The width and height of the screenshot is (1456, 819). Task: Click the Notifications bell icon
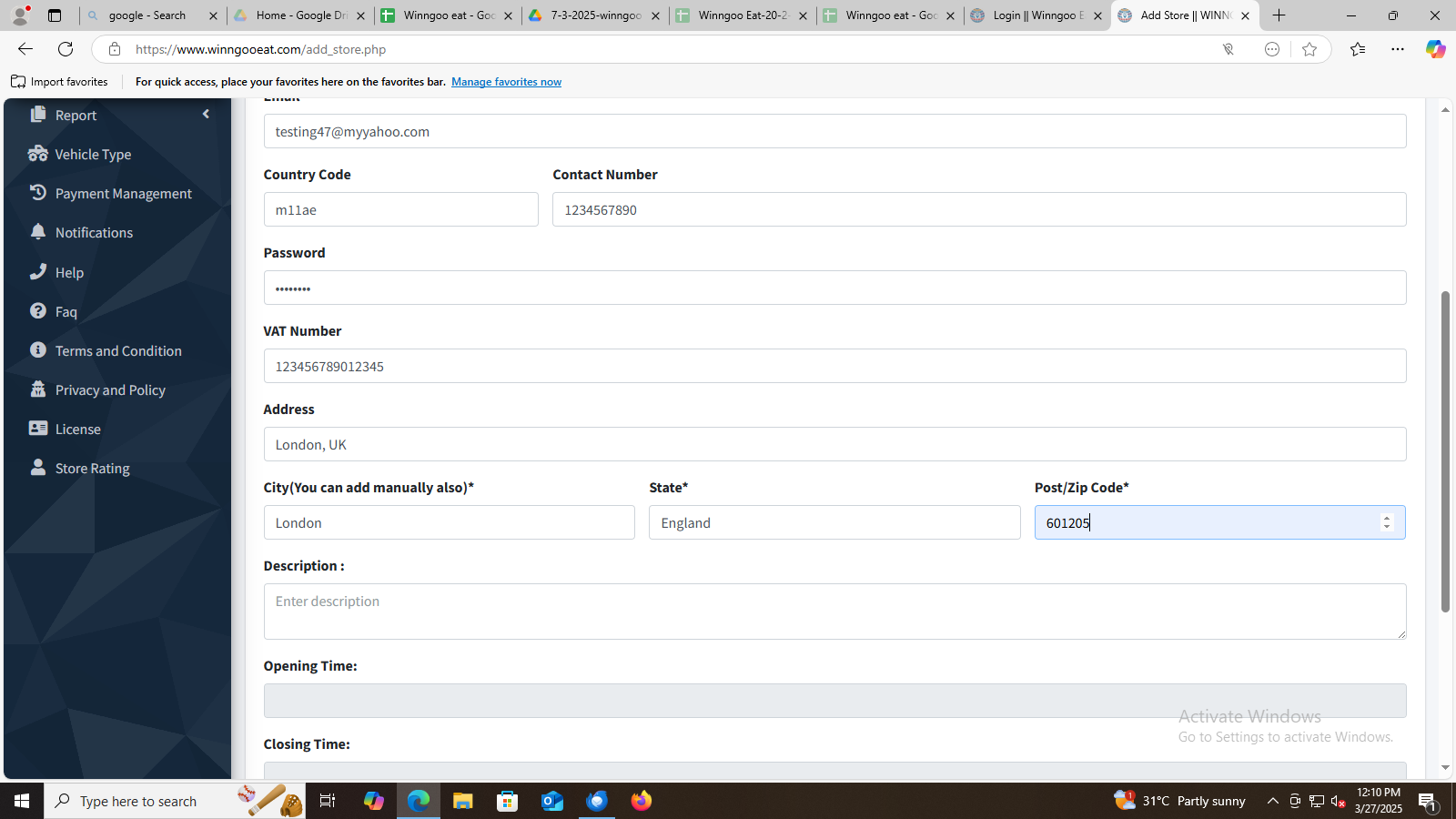(37, 232)
